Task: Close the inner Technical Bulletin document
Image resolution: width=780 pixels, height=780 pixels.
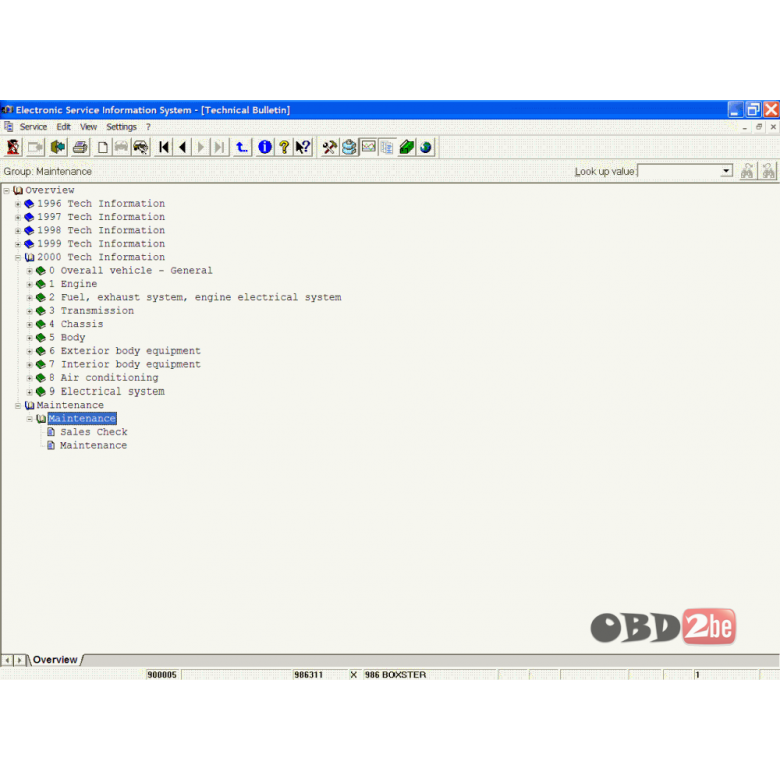Action: tap(773, 127)
